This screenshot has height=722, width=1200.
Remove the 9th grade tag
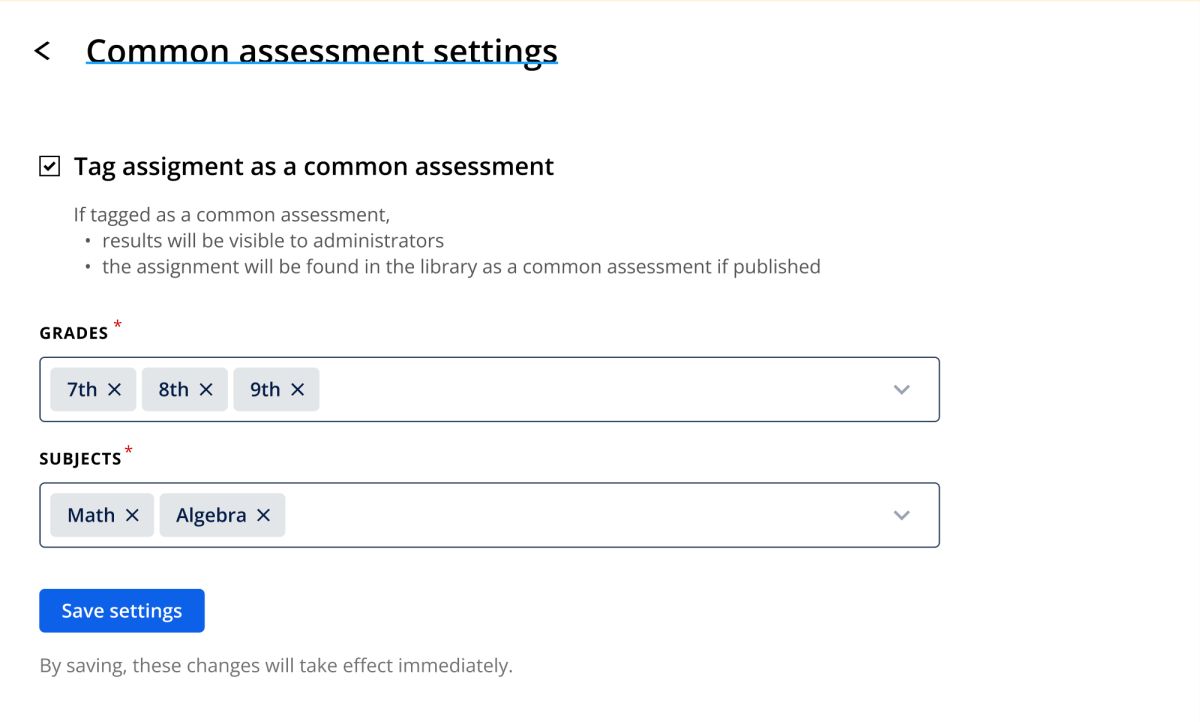(x=297, y=390)
